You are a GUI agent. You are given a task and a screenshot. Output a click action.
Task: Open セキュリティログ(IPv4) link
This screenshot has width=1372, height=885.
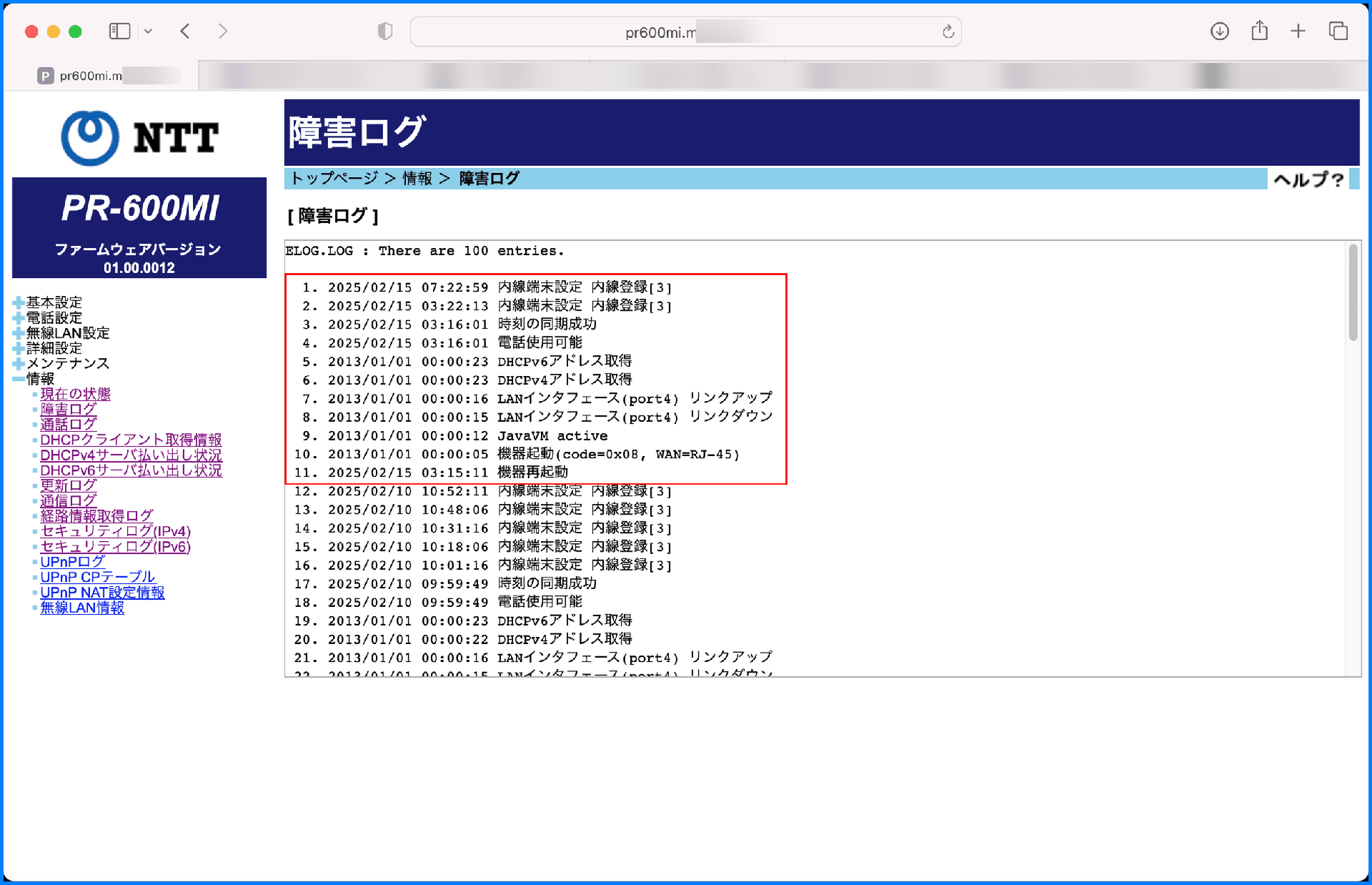(x=116, y=531)
